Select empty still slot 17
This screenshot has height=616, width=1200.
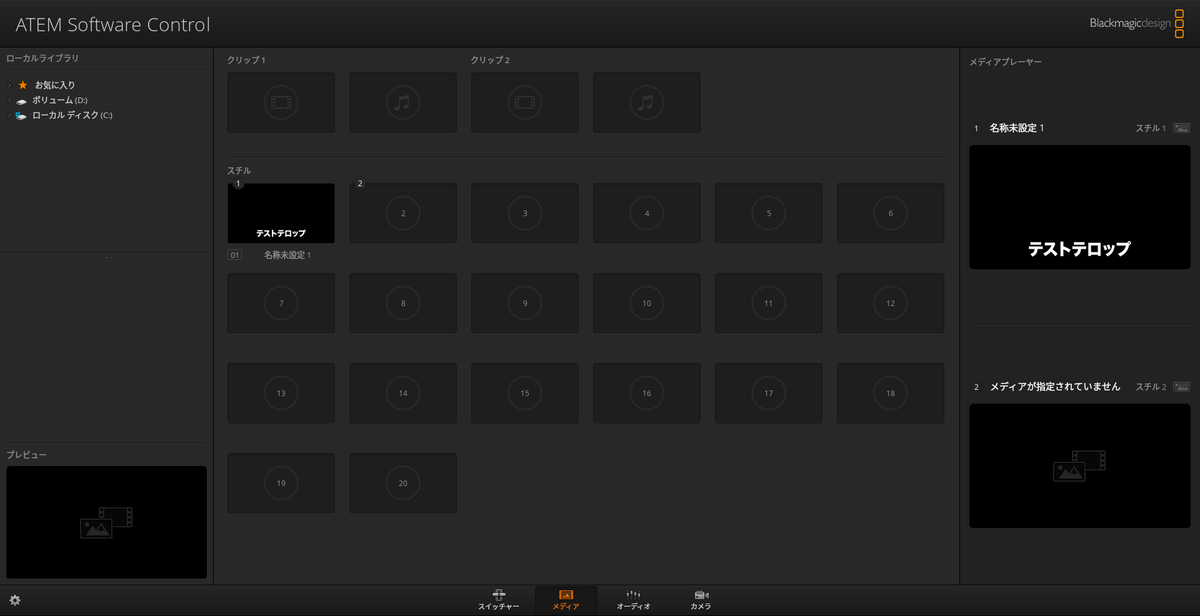point(769,393)
